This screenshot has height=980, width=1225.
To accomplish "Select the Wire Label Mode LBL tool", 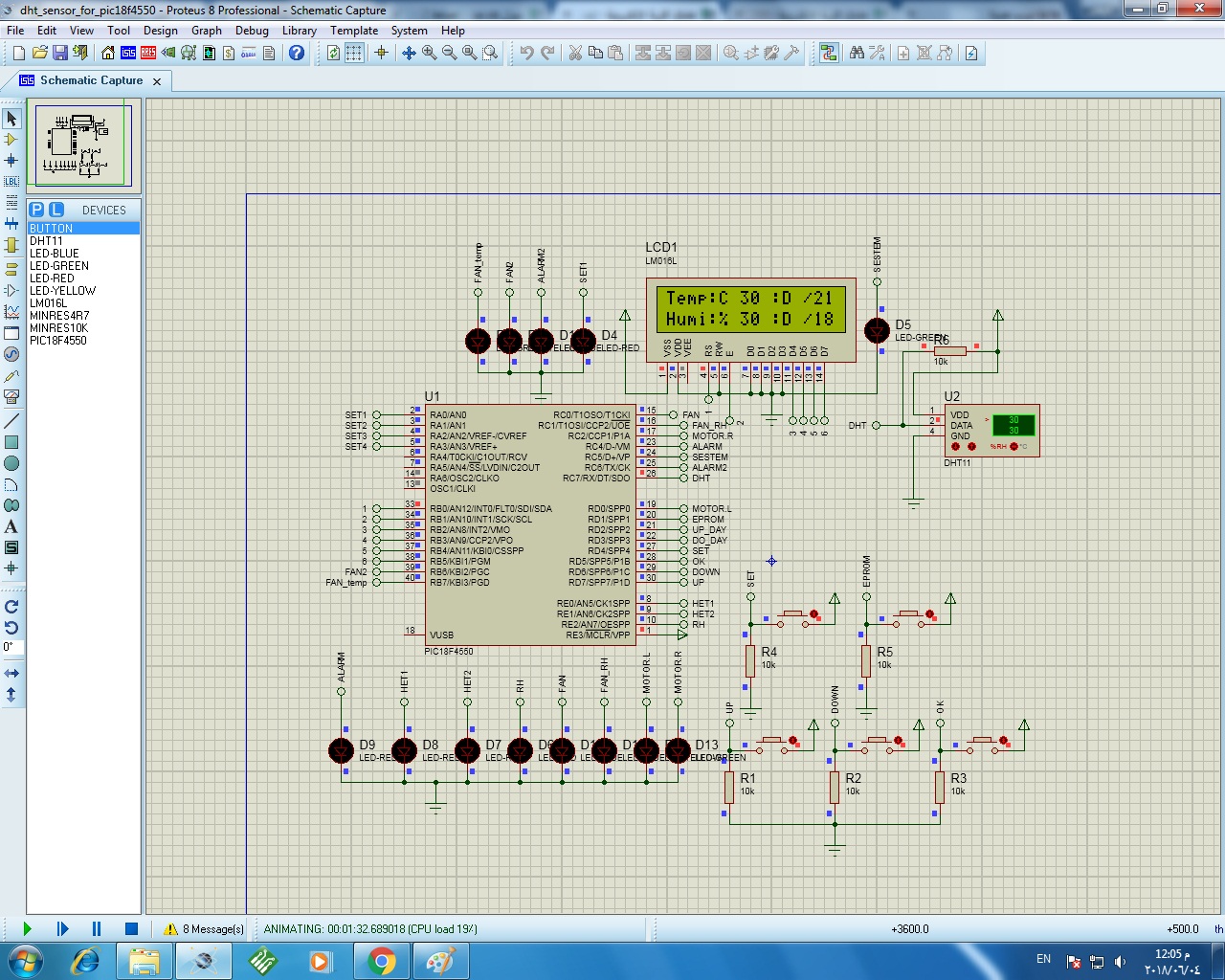I will pyautogui.click(x=11, y=181).
